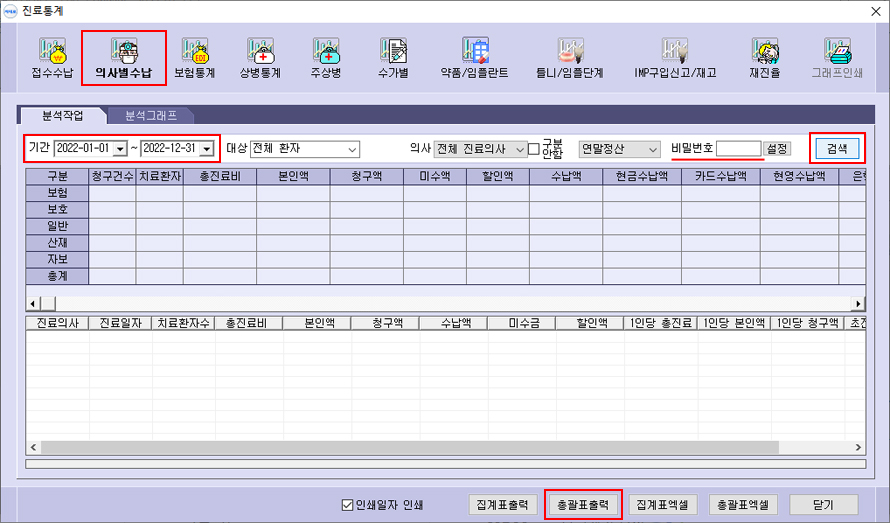Click the 상병통계 toolbar icon
Viewport: 890px width, 523px height.
[x=260, y=58]
